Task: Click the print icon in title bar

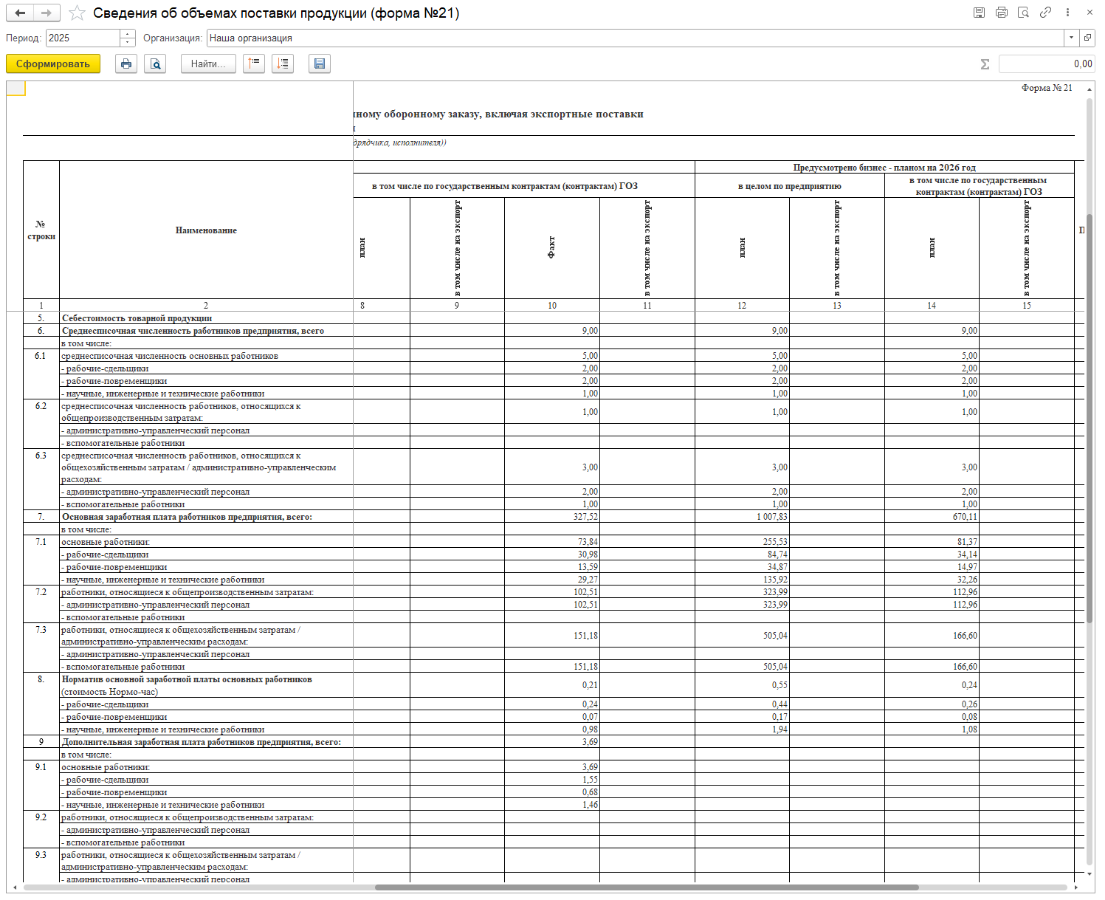Action: pos(1001,13)
